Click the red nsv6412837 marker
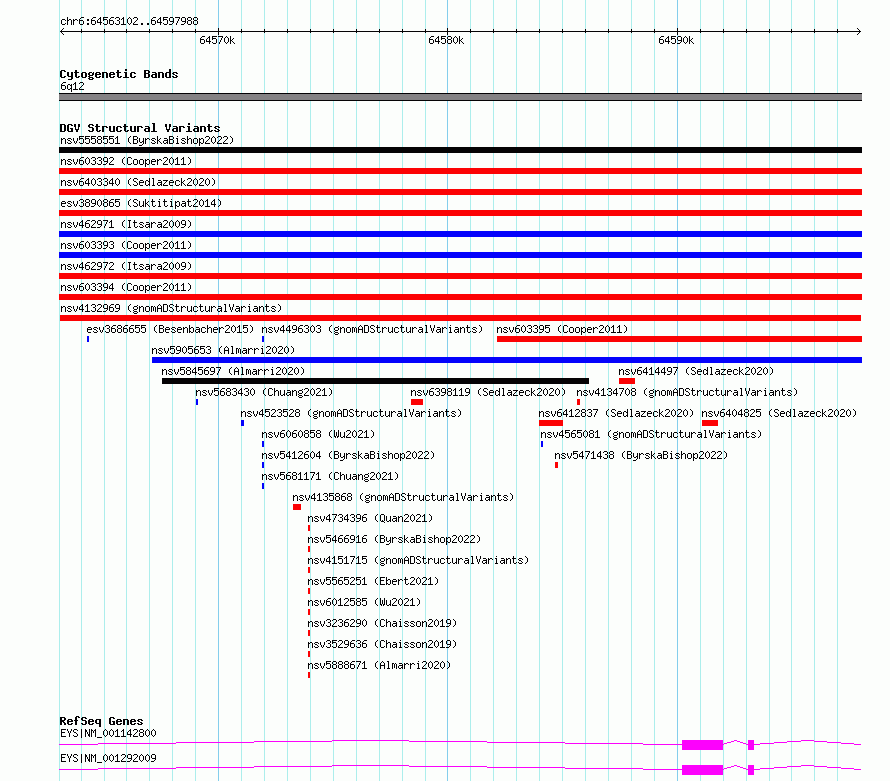 coord(551,423)
